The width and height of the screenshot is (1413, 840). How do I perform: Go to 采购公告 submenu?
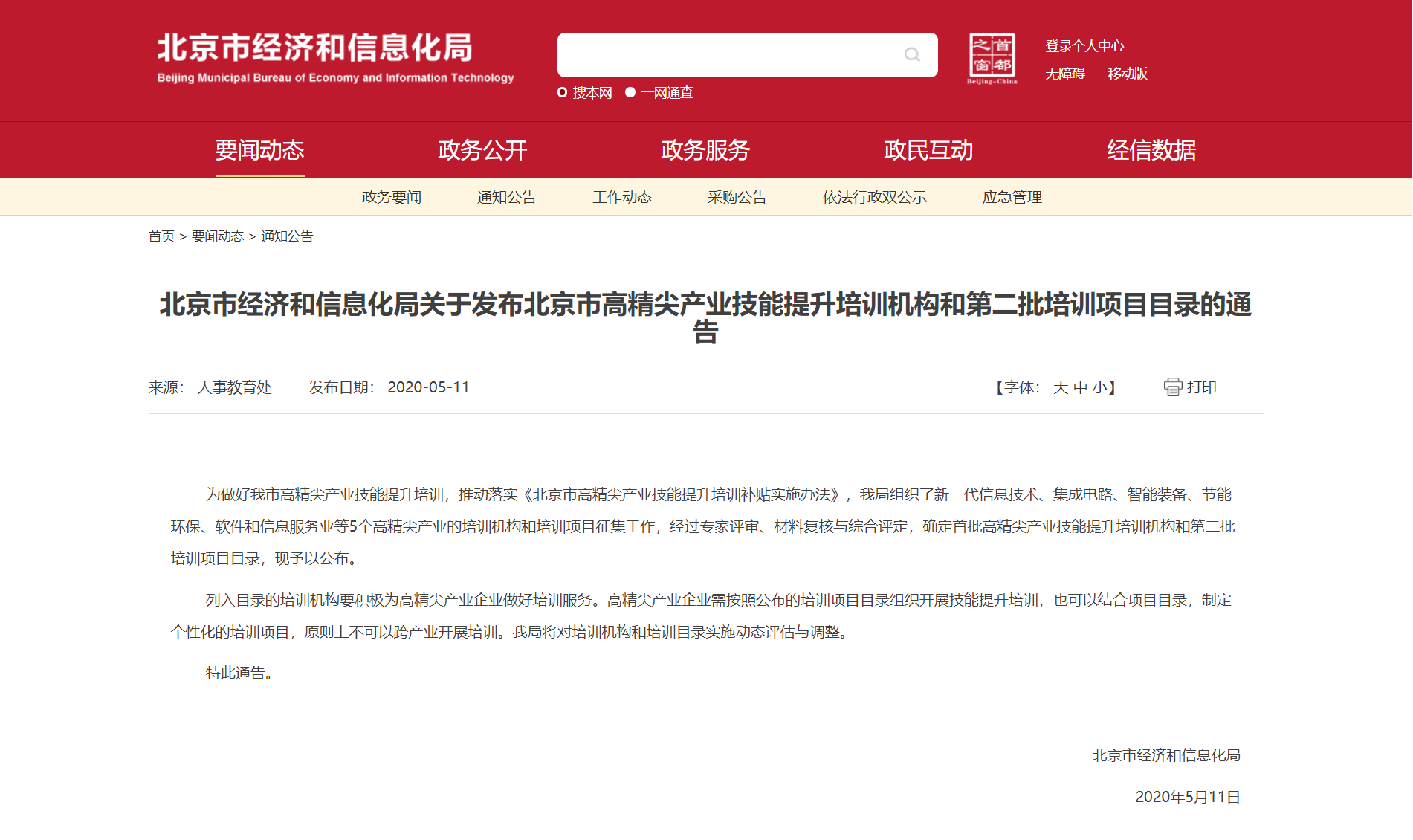pos(737,197)
